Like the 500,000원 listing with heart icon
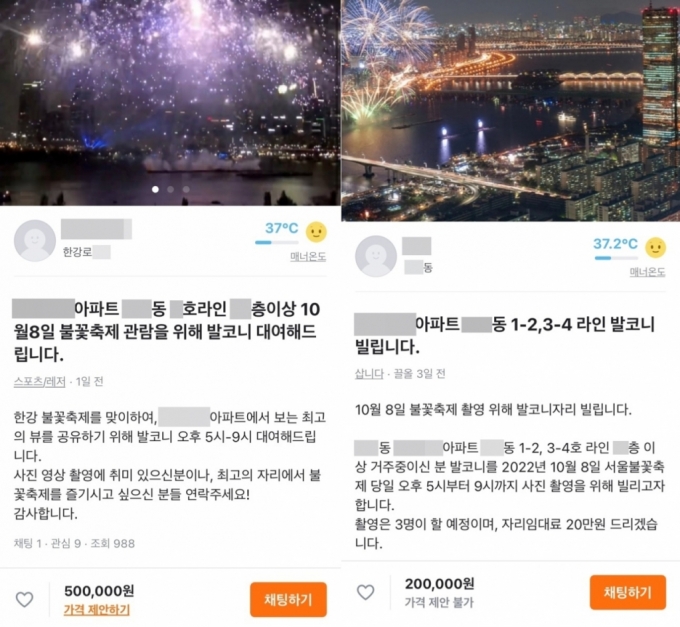Viewport: 680px width, 627px height. point(25,599)
